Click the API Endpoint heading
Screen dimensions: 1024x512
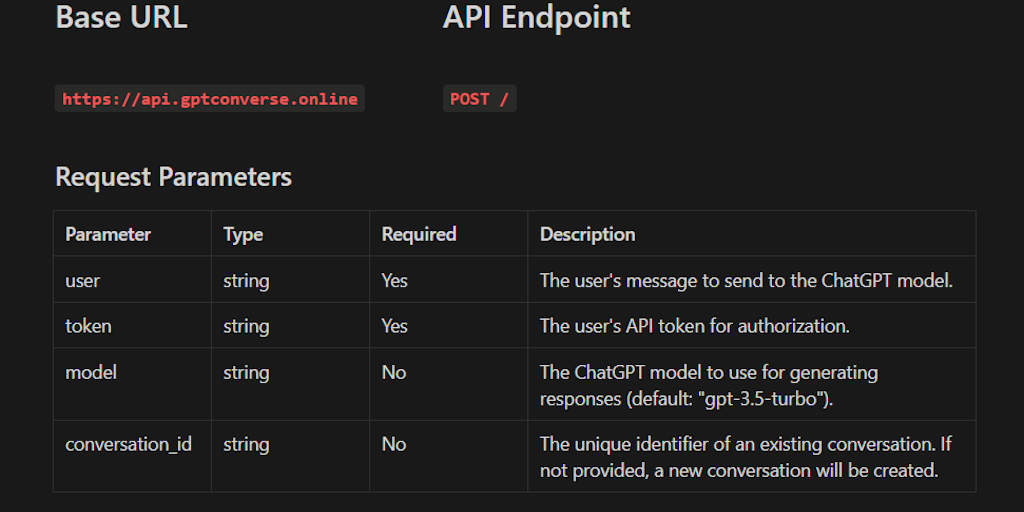[536, 17]
